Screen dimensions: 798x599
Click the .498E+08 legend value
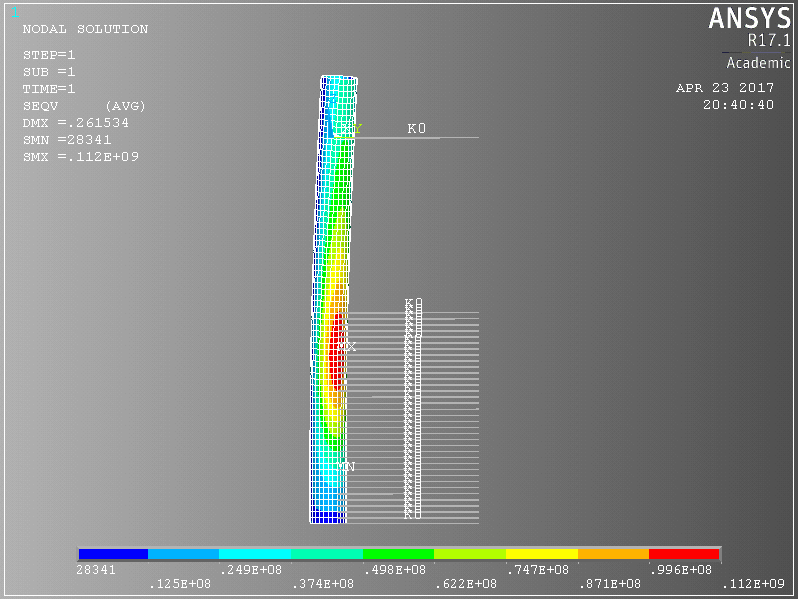[x=397, y=569]
